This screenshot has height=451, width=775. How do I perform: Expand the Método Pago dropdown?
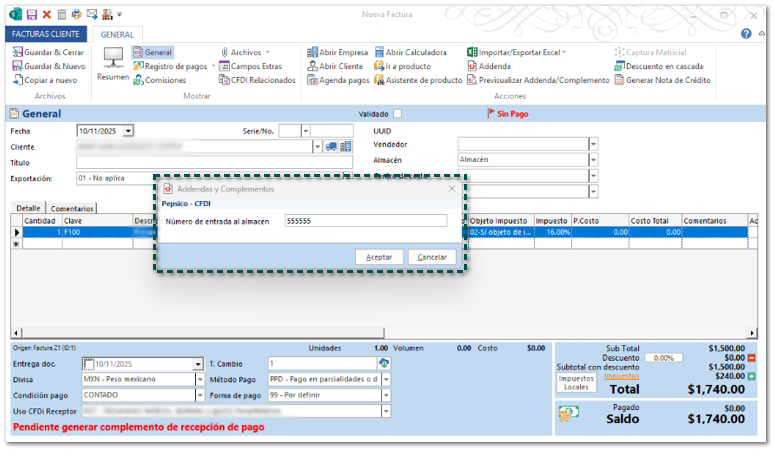384,380
